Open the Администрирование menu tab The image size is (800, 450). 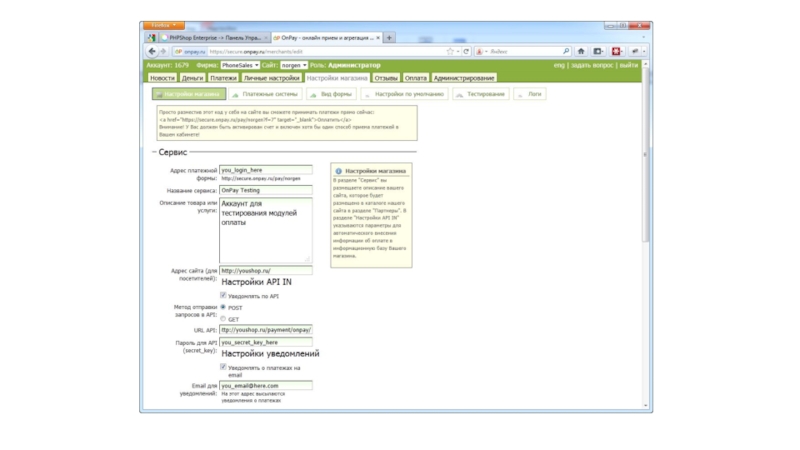(464, 78)
